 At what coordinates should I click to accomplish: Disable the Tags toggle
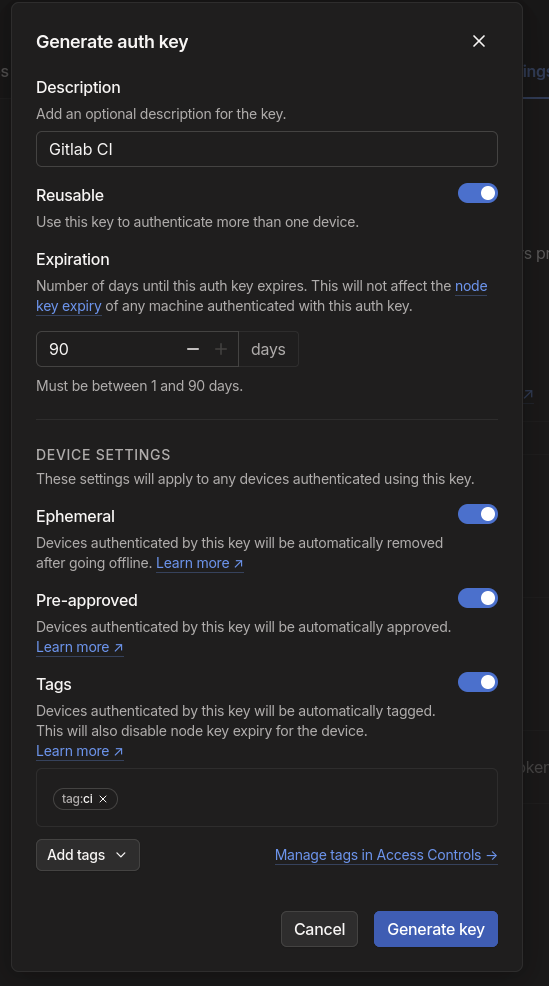coord(477,682)
